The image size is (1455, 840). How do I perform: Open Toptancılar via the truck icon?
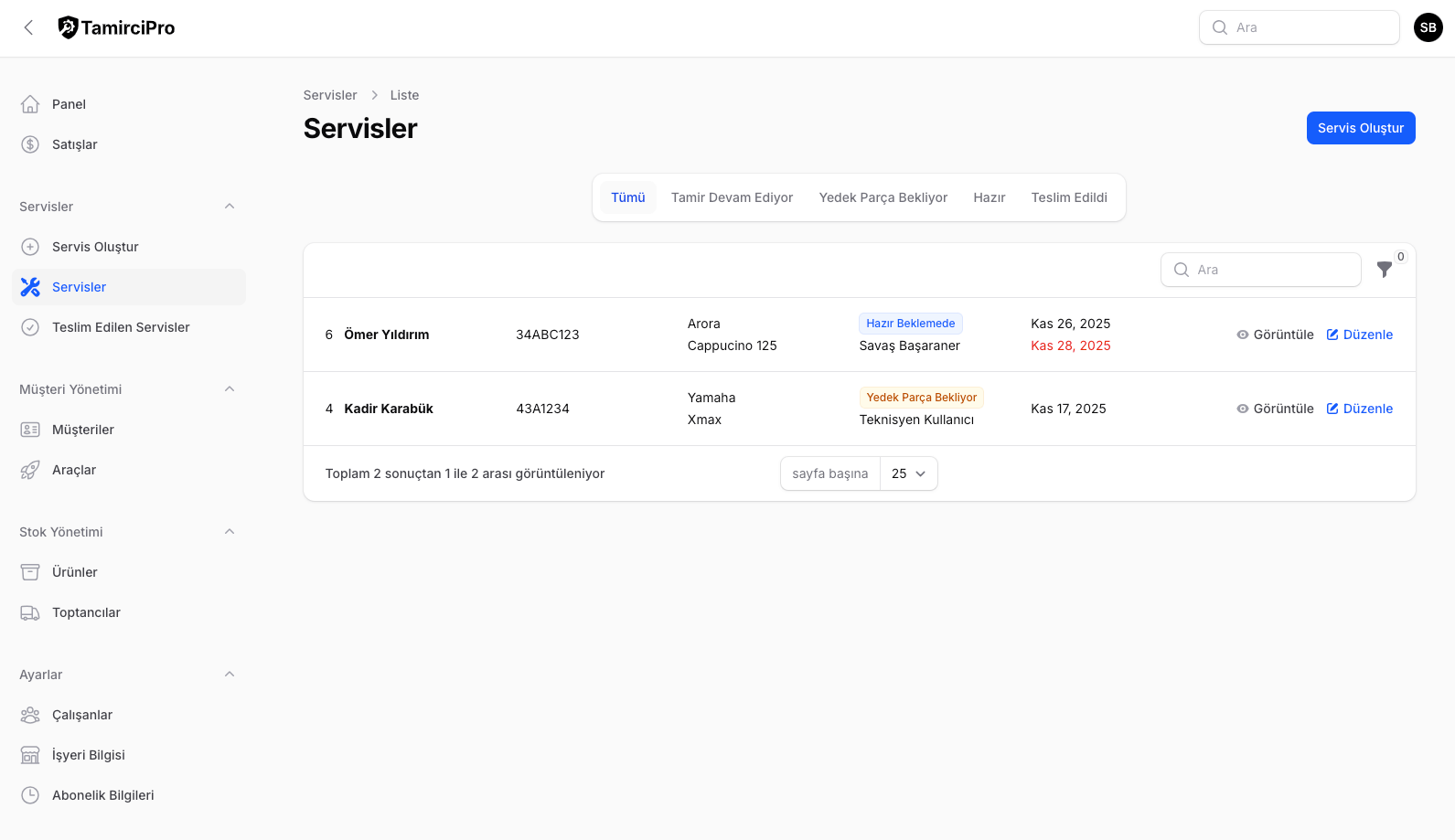tap(30, 612)
